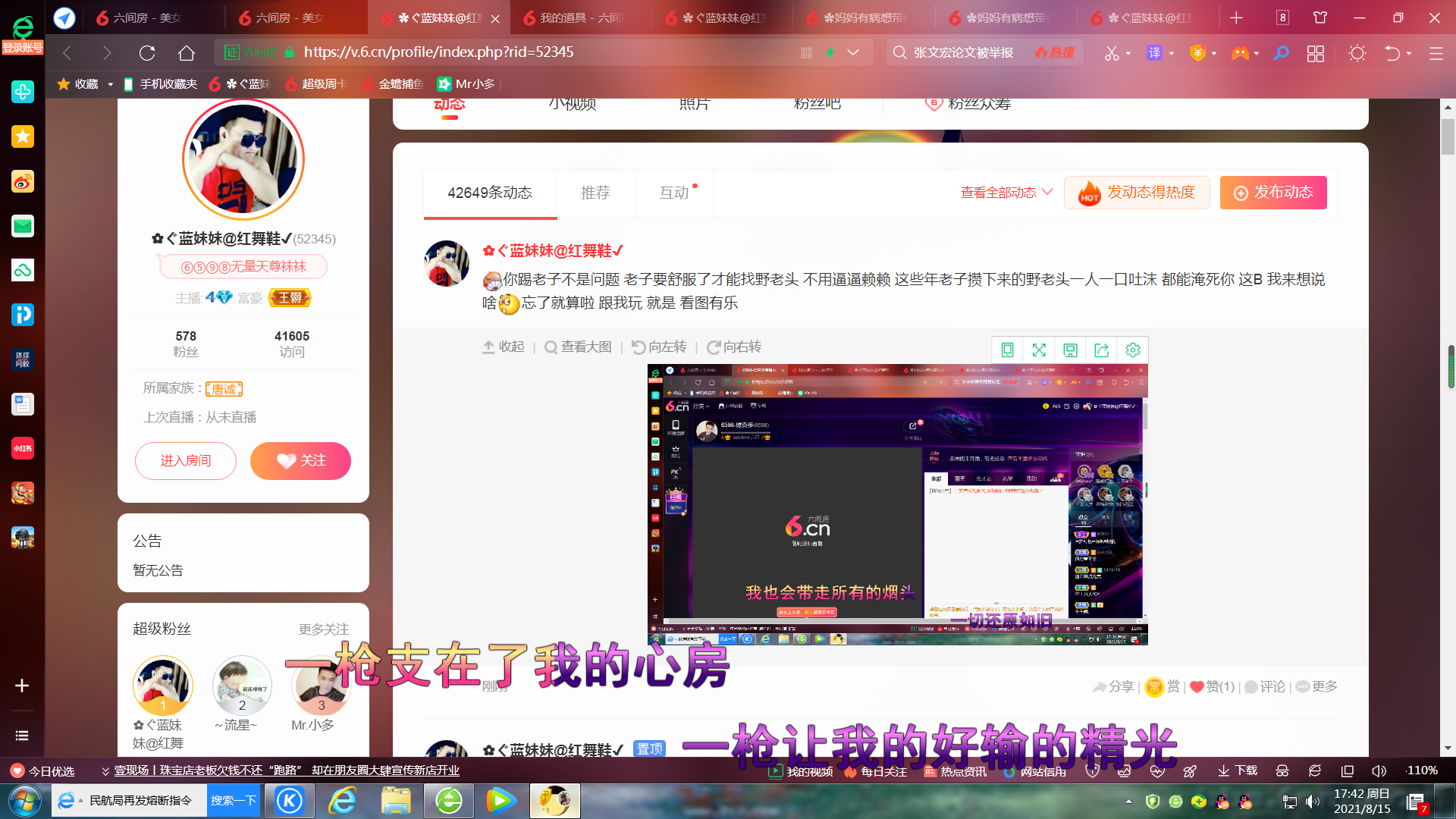Add a sidebar app with the plus icon
This screenshot has height=819, width=1456.
22,686
